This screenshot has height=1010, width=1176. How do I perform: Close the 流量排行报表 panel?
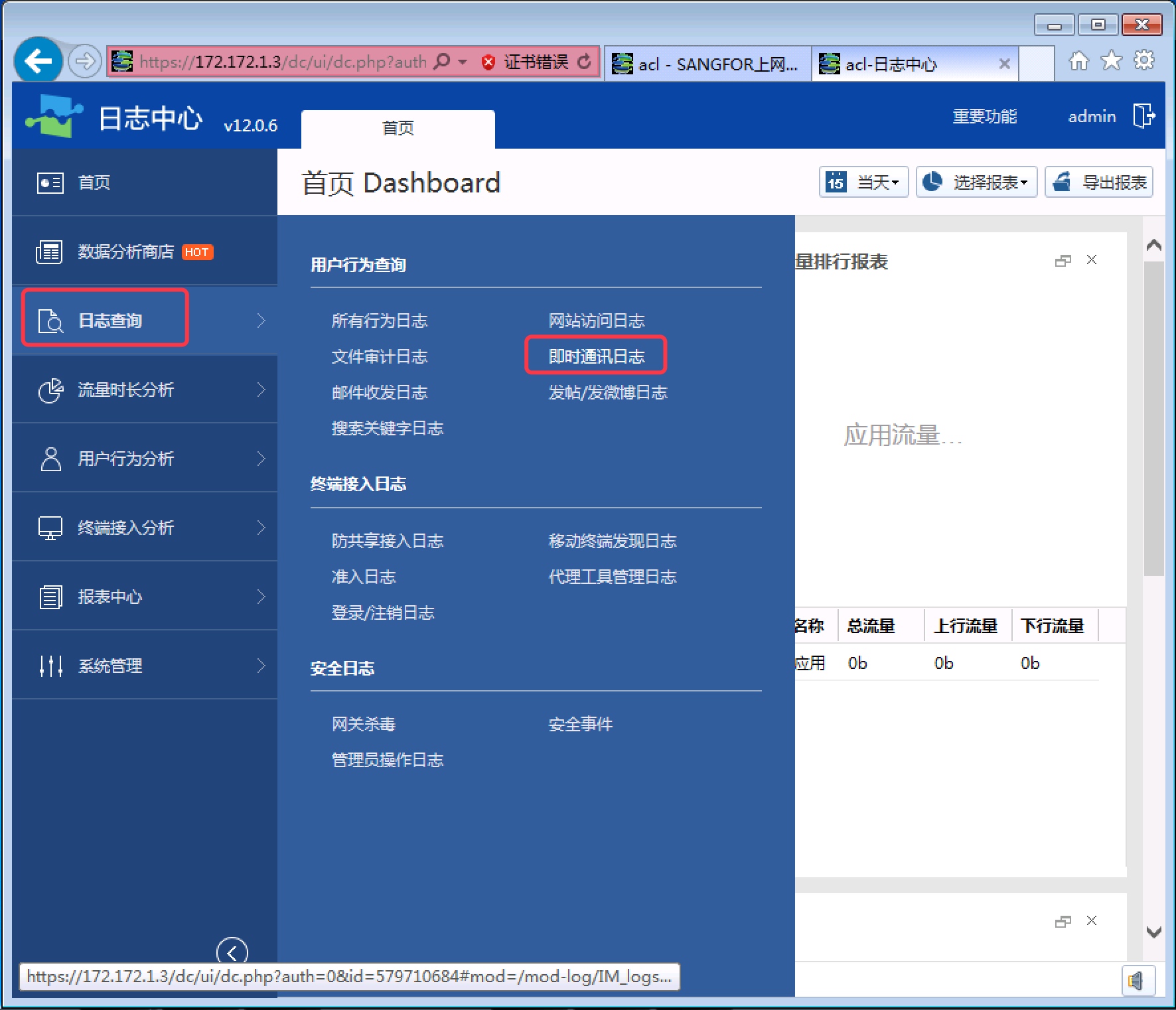(x=1092, y=260)
